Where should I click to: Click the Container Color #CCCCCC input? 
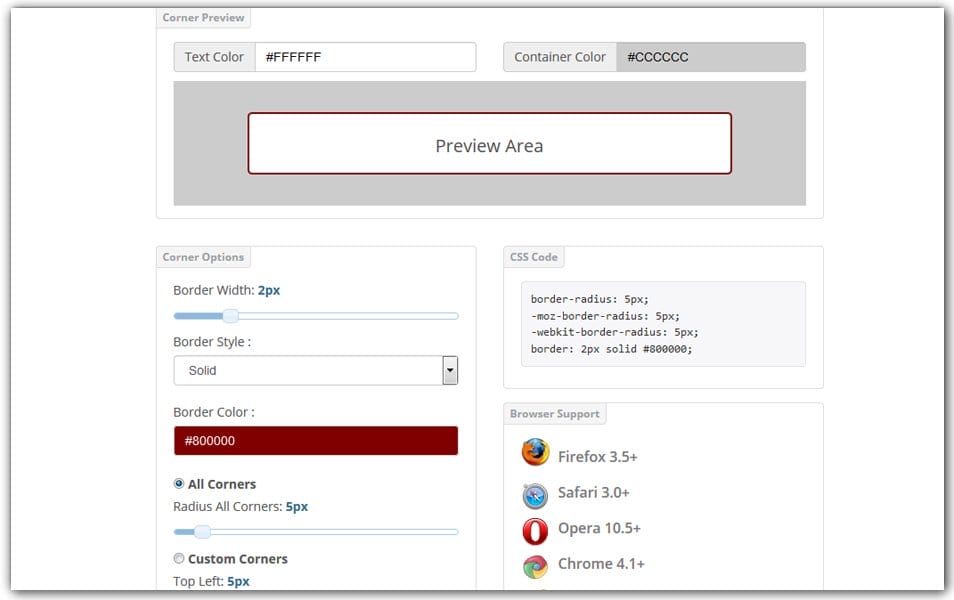click(710, 57)
